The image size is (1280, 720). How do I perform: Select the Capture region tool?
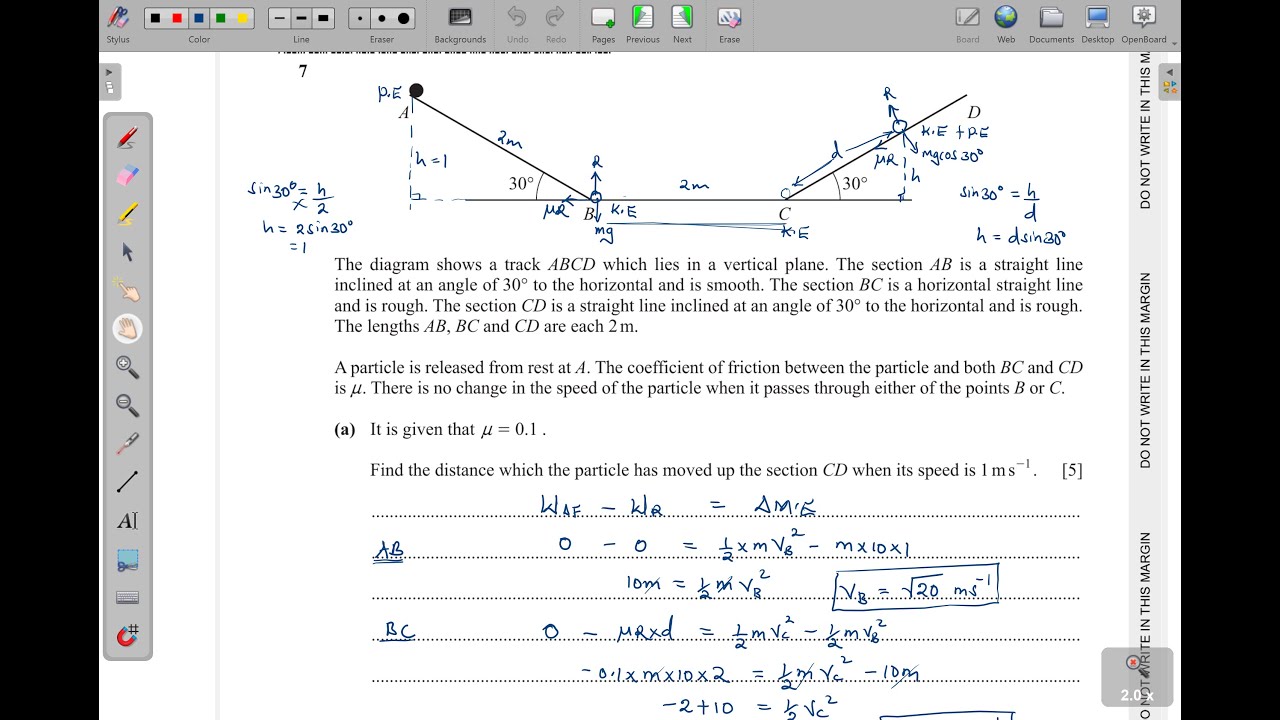pyautogui.click(x=127, y=559)
